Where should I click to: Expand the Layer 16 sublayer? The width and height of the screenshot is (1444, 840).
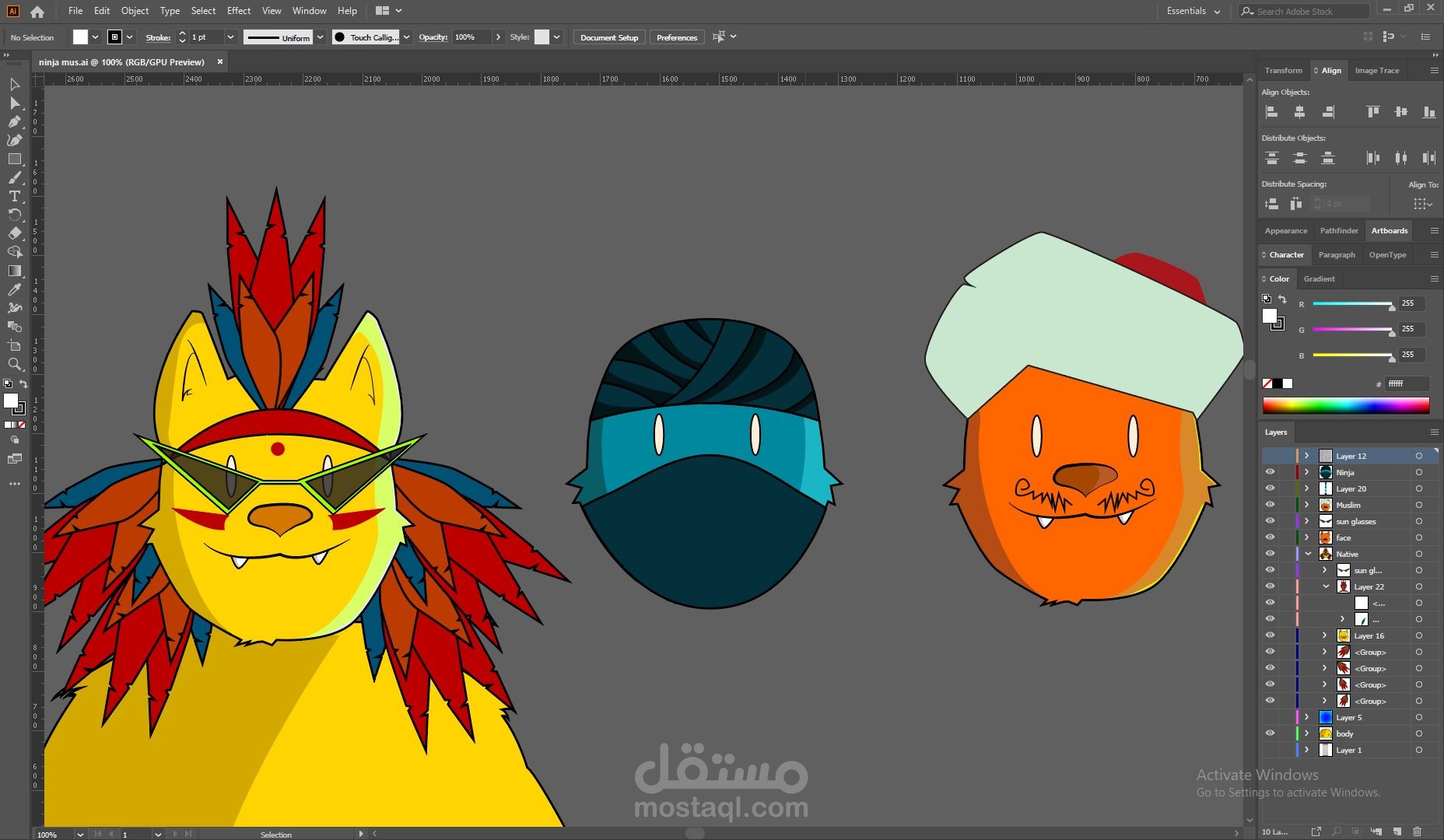[1325, 635]
